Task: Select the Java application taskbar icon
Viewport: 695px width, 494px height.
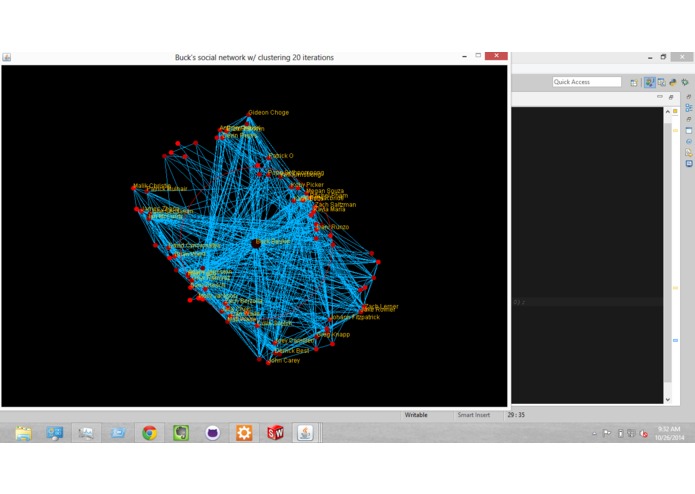Action: click(x=305, y=433)
